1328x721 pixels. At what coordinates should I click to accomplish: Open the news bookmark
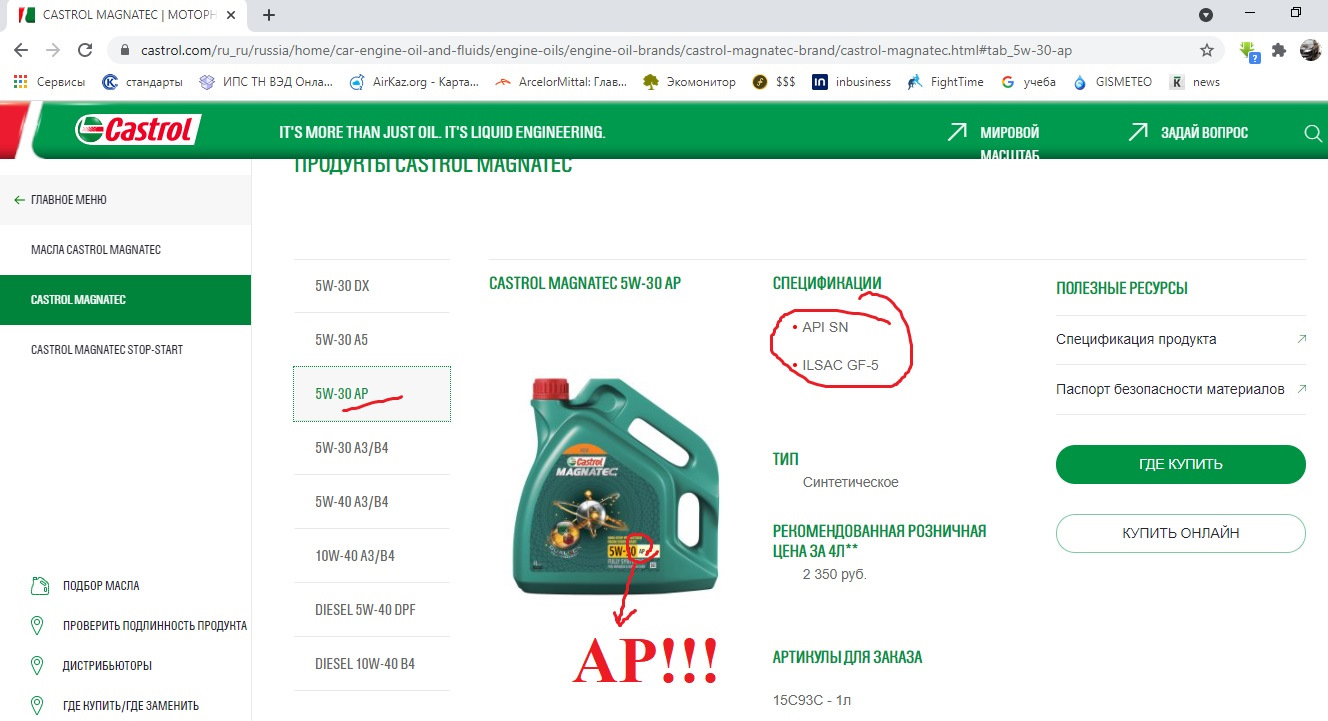tap(1195, 82)
